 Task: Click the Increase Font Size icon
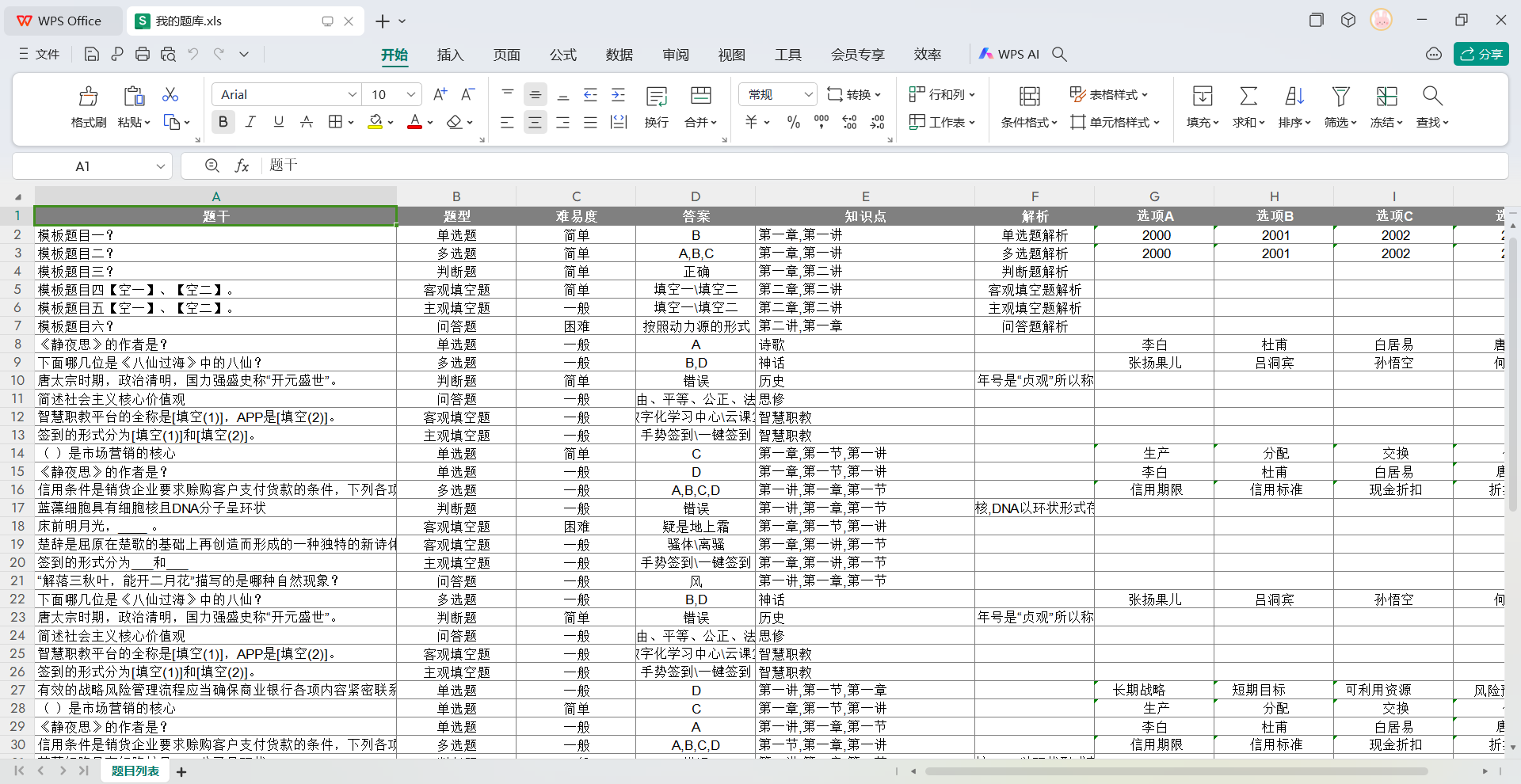point(440,94)
